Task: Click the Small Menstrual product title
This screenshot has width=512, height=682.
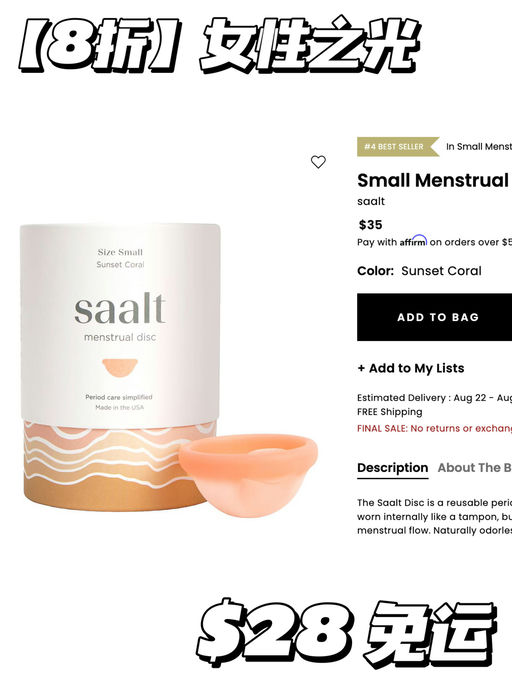Action: tap(433, 180)
